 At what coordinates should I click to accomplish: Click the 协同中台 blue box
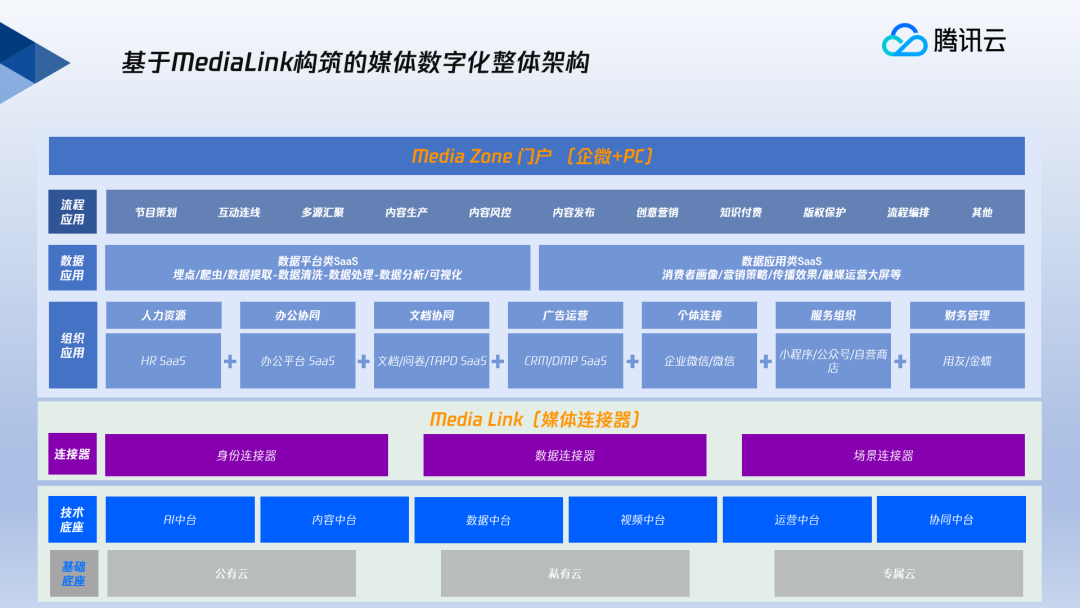(951, 519)
